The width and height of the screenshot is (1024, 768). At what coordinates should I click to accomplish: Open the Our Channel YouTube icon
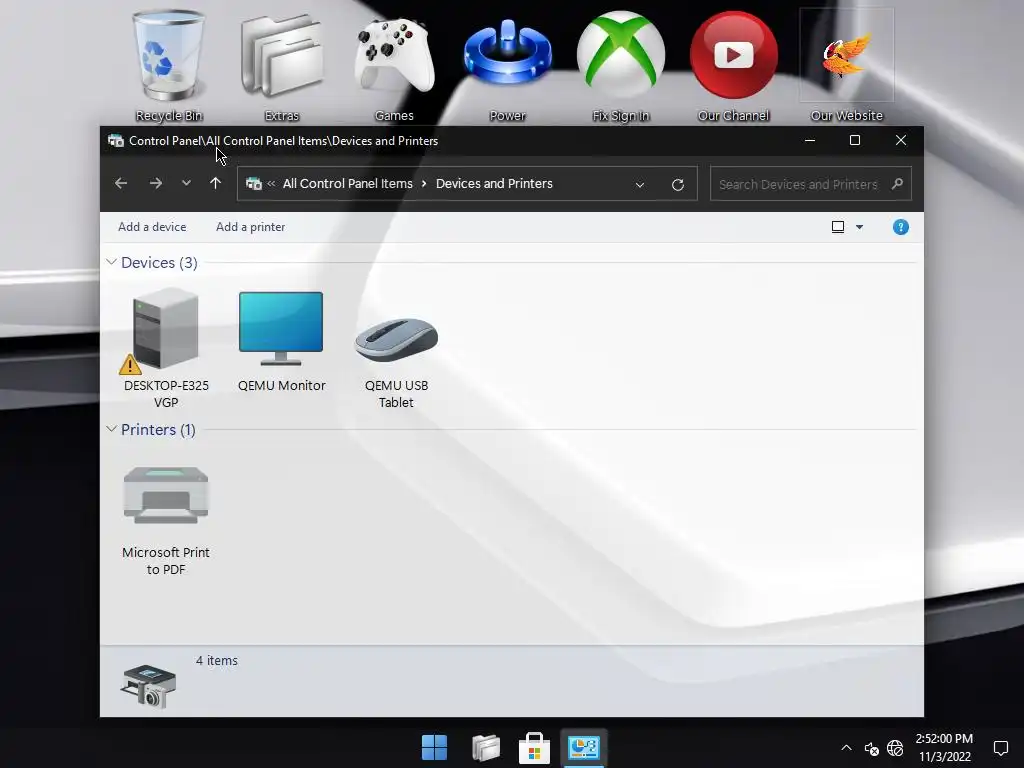[733, 65]
